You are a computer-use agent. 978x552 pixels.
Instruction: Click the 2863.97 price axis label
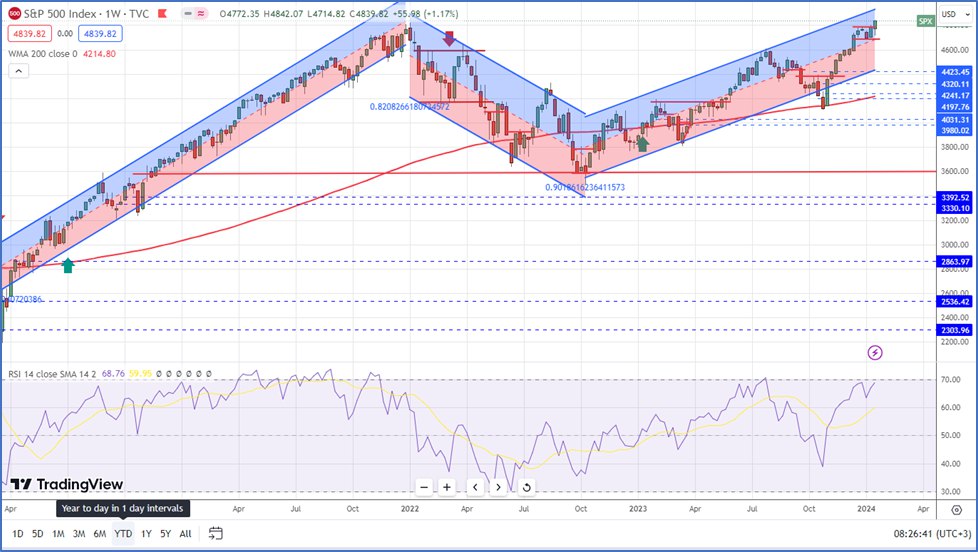click(x=955, y=261)
